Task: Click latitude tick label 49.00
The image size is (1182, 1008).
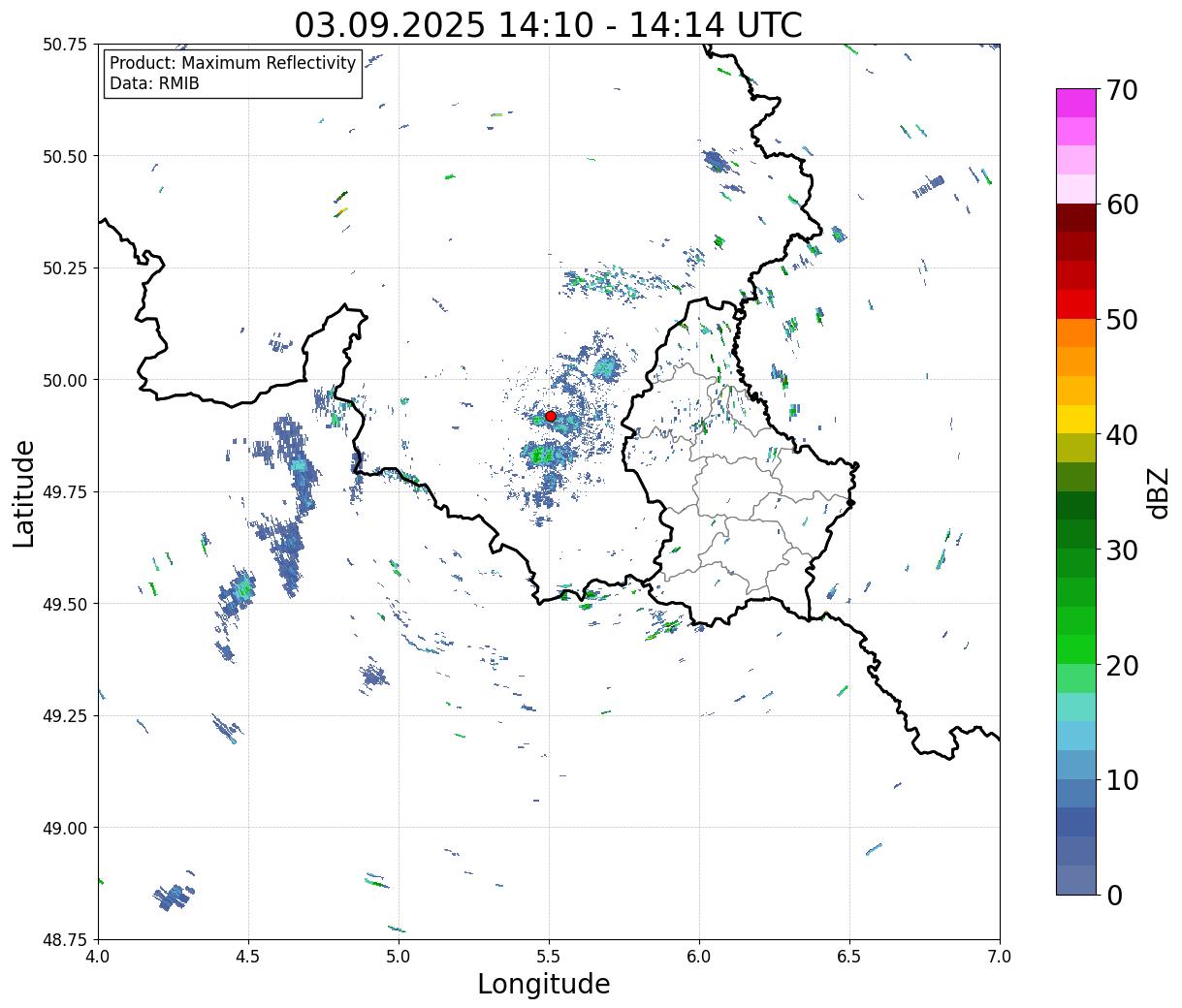Action: click(x=65, y=828)
